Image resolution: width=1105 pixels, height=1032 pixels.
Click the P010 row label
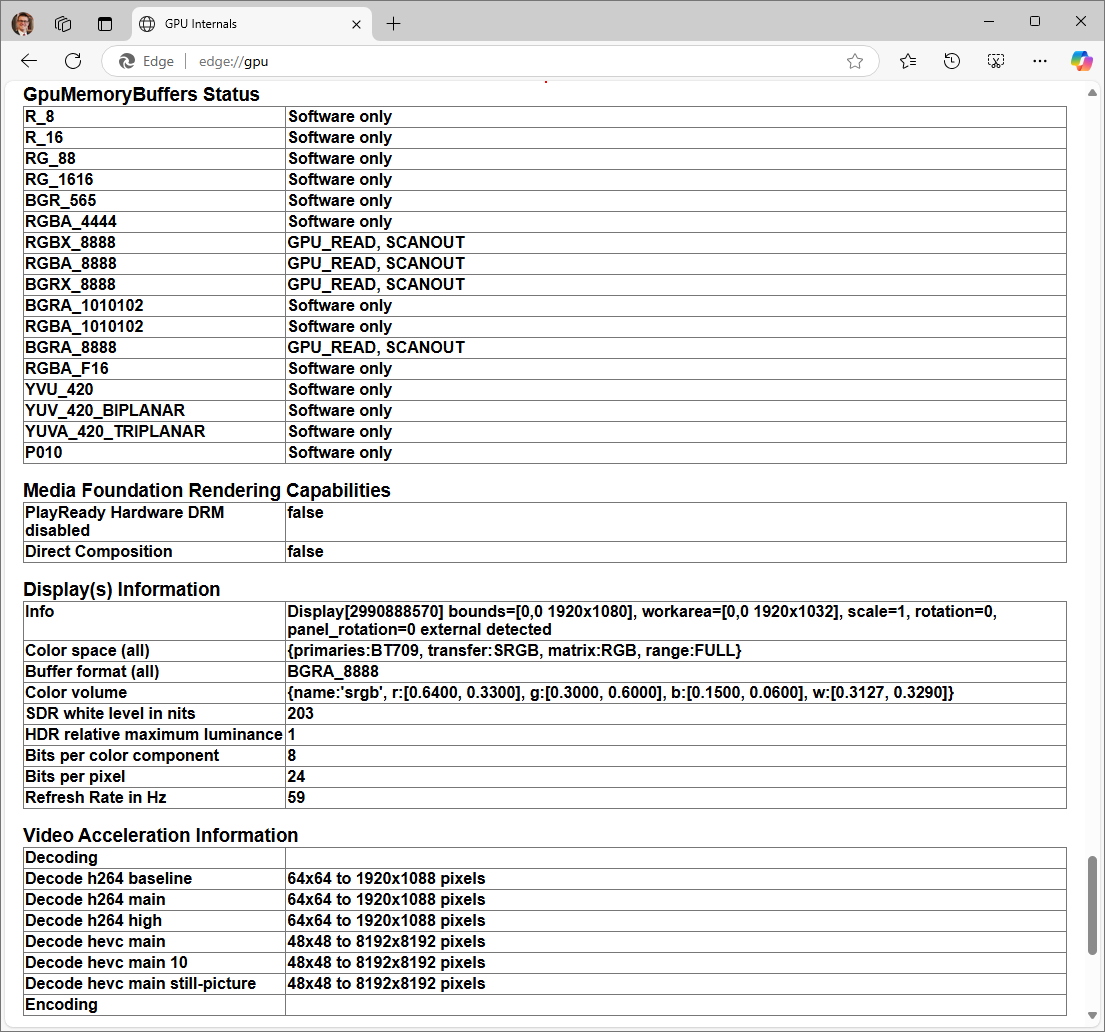[x=44, y=453]
